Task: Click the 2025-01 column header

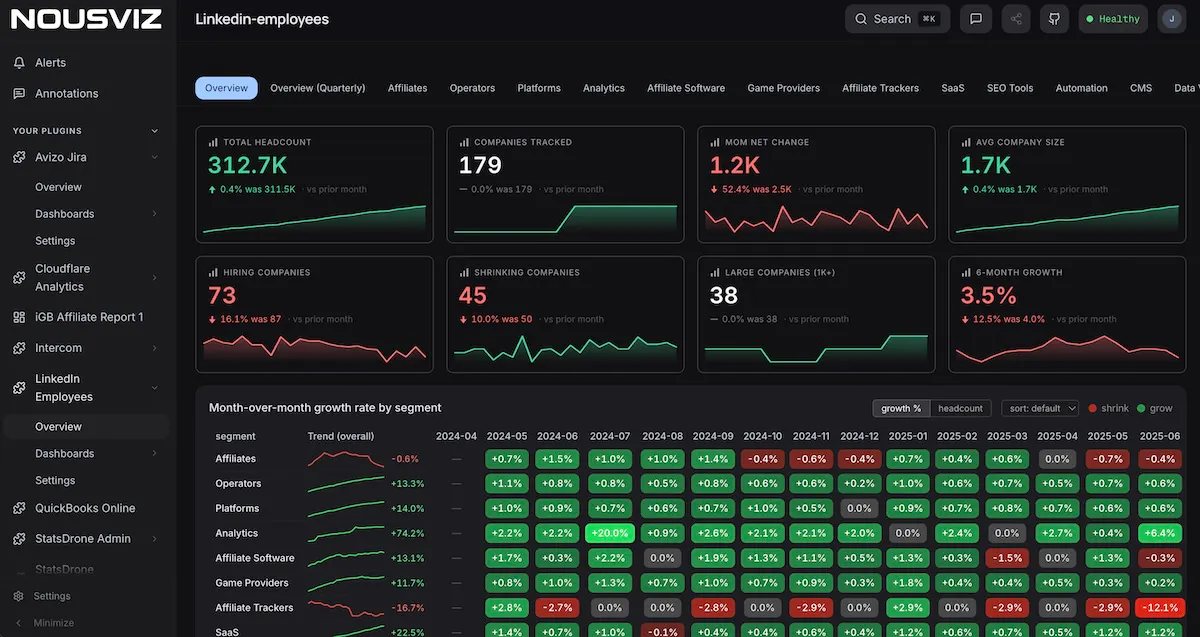Action: tap(910, 436)
